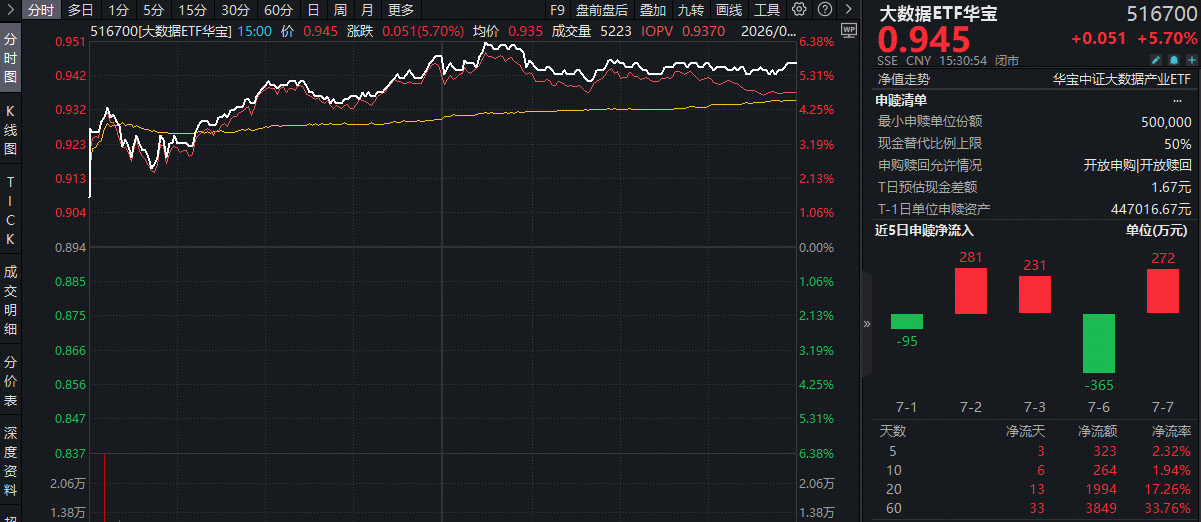Open 深度资料 sidebar tab
This screenshot has height=522, width=1201.
click(x=10, y=461)
